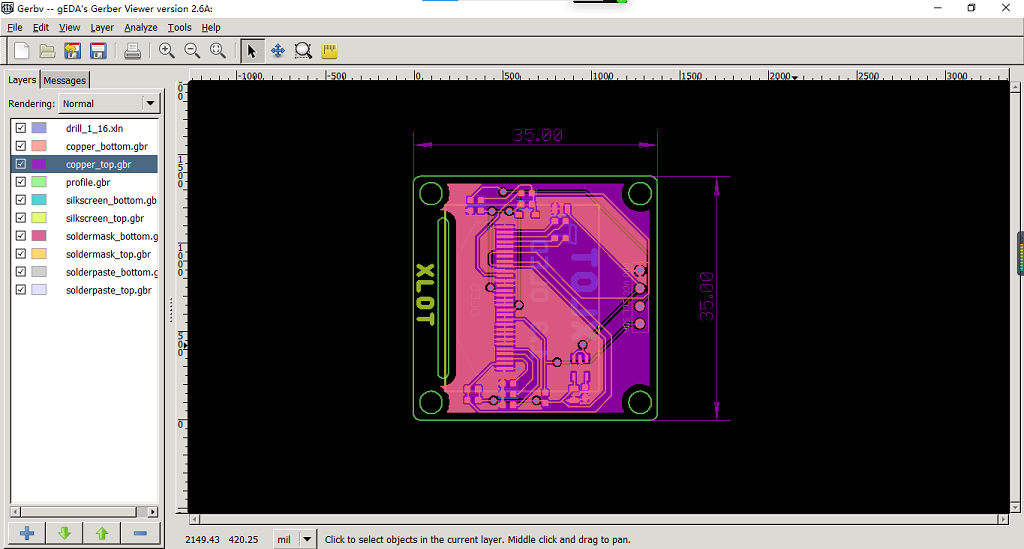Click canvas horizontal scrollbar left arrow
This screenshot has height=549, width=1024.
pyautogui.click(x=195, y=520)
